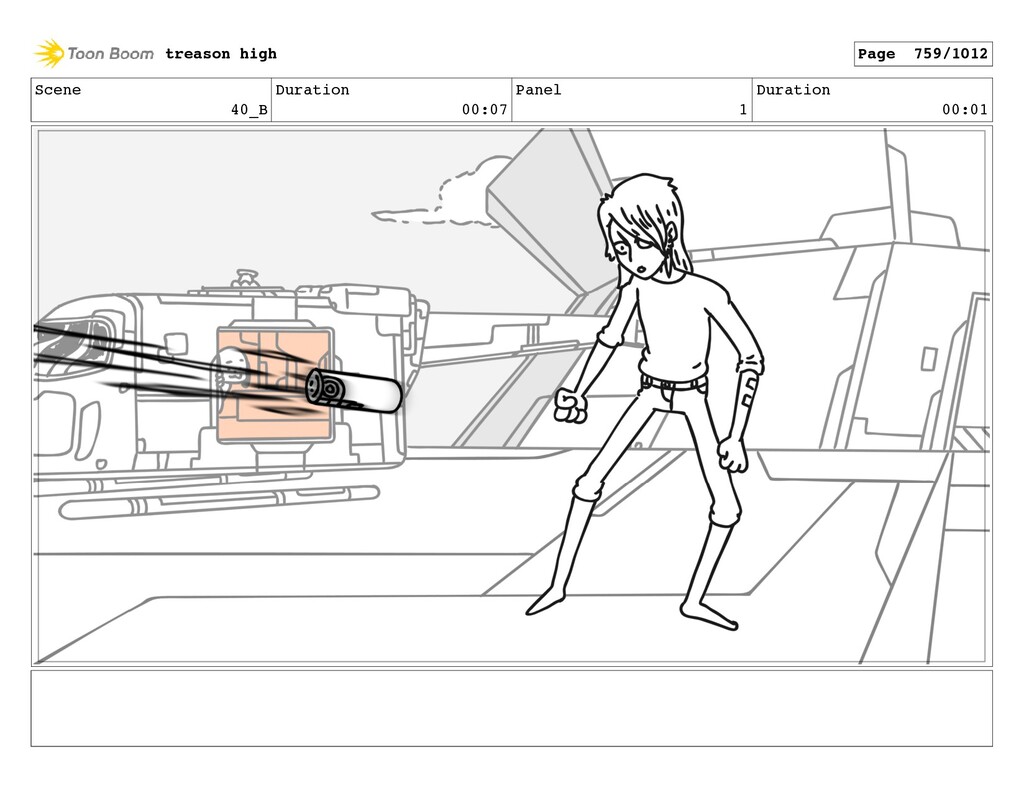The width and height of the screenshot is (1024, 793).
Task: Select panel number 1
Action: click(743, 110)
